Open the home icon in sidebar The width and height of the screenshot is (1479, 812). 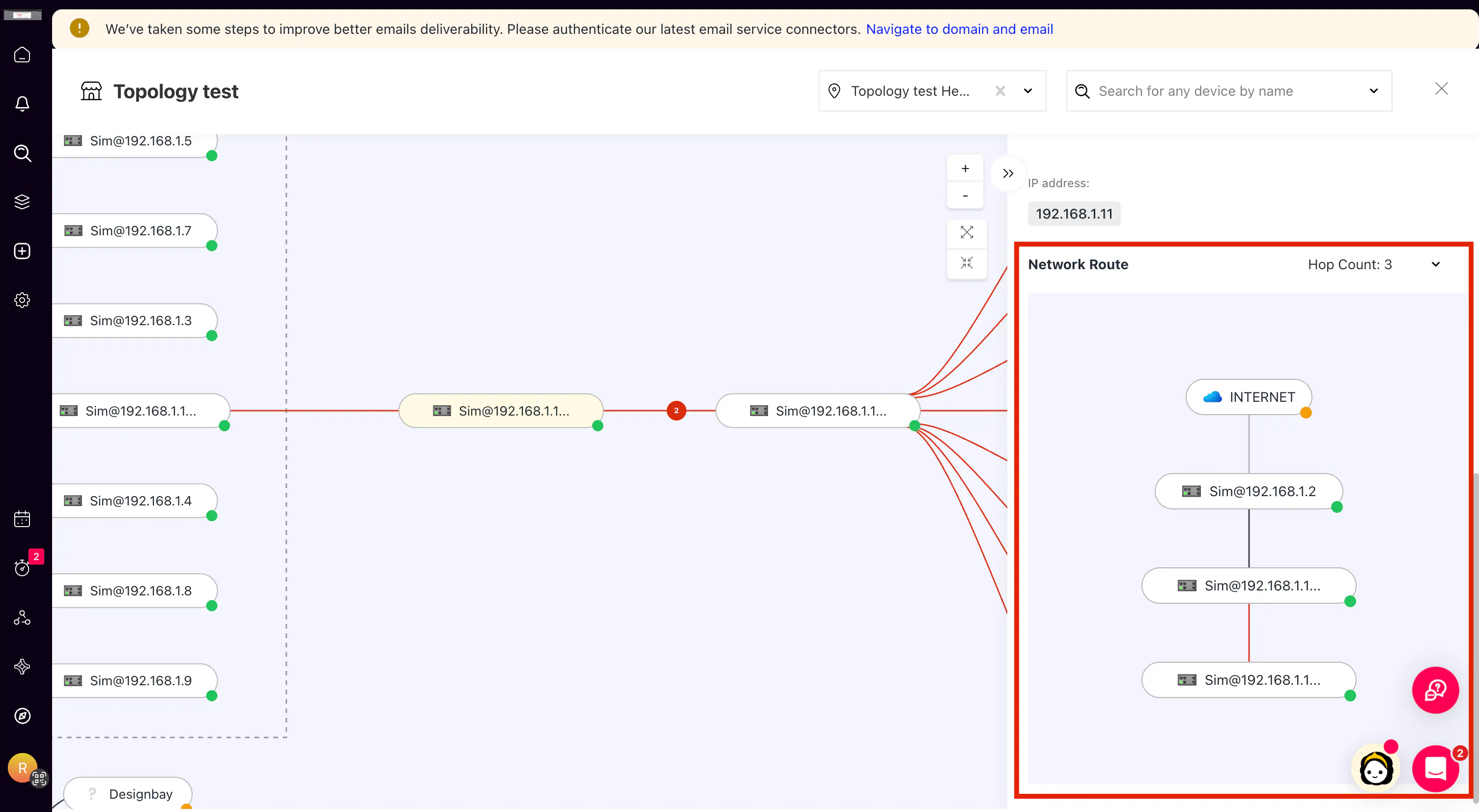(22, 55)
